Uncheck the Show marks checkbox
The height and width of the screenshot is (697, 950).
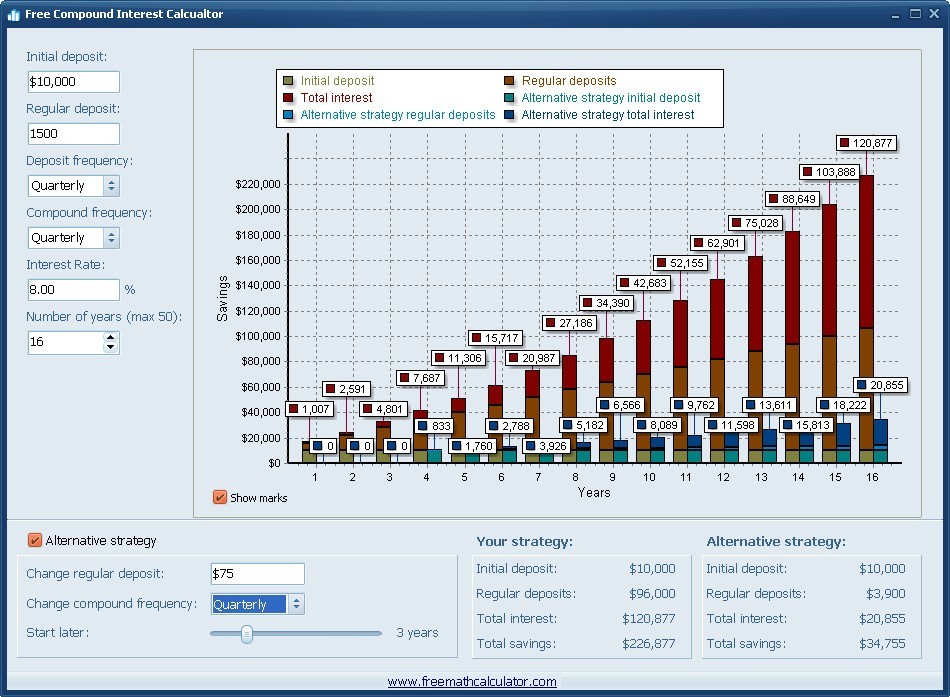coord(222,497)
